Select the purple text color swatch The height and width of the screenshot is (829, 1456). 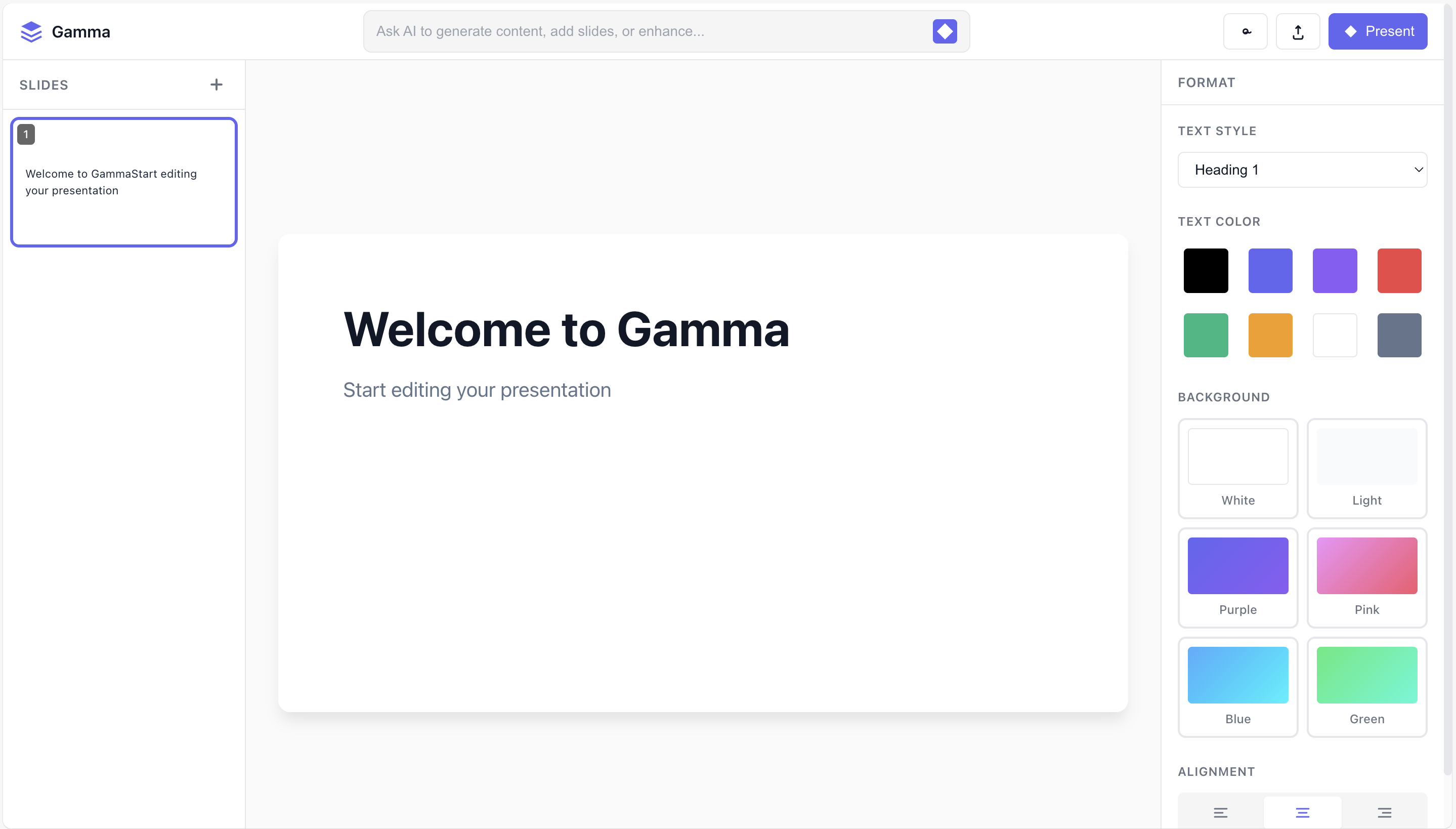click(x=1334, y=270)
